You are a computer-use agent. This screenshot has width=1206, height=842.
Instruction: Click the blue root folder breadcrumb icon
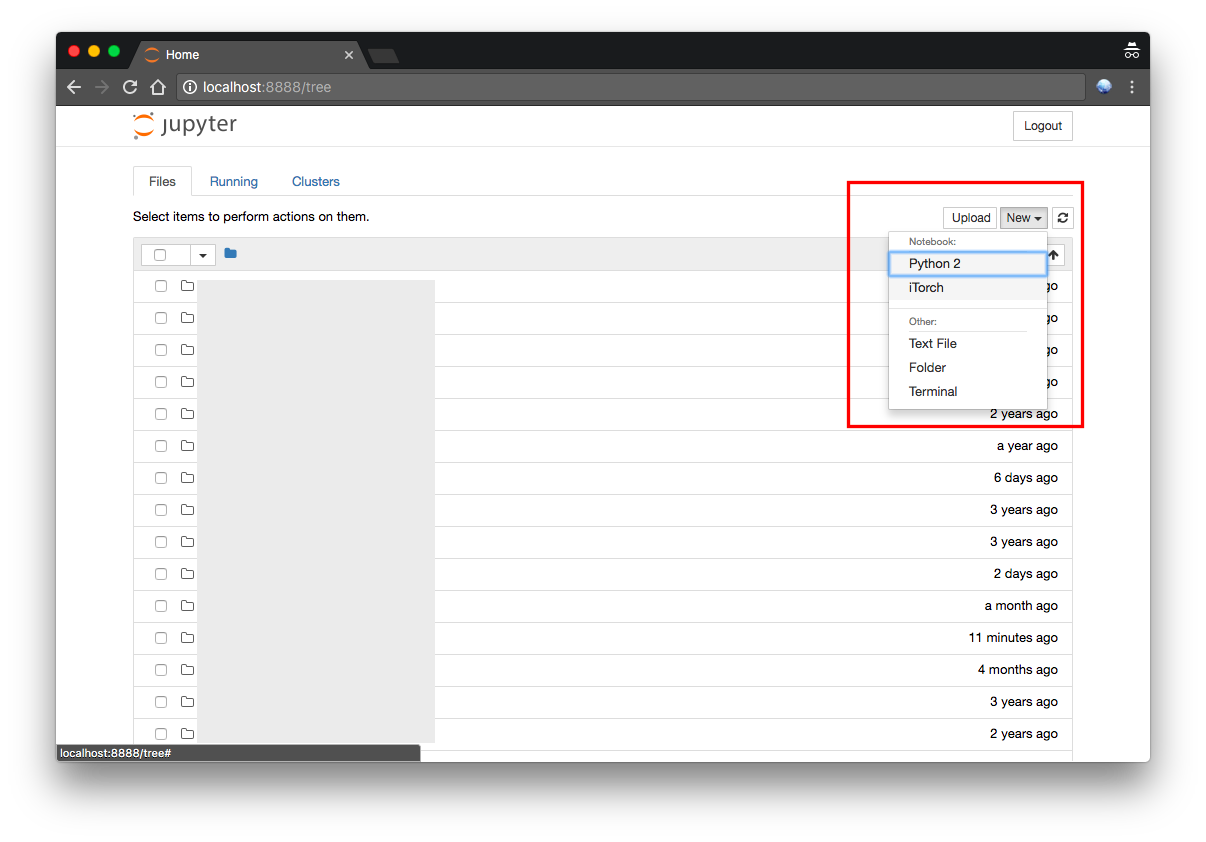pos(231,254)
